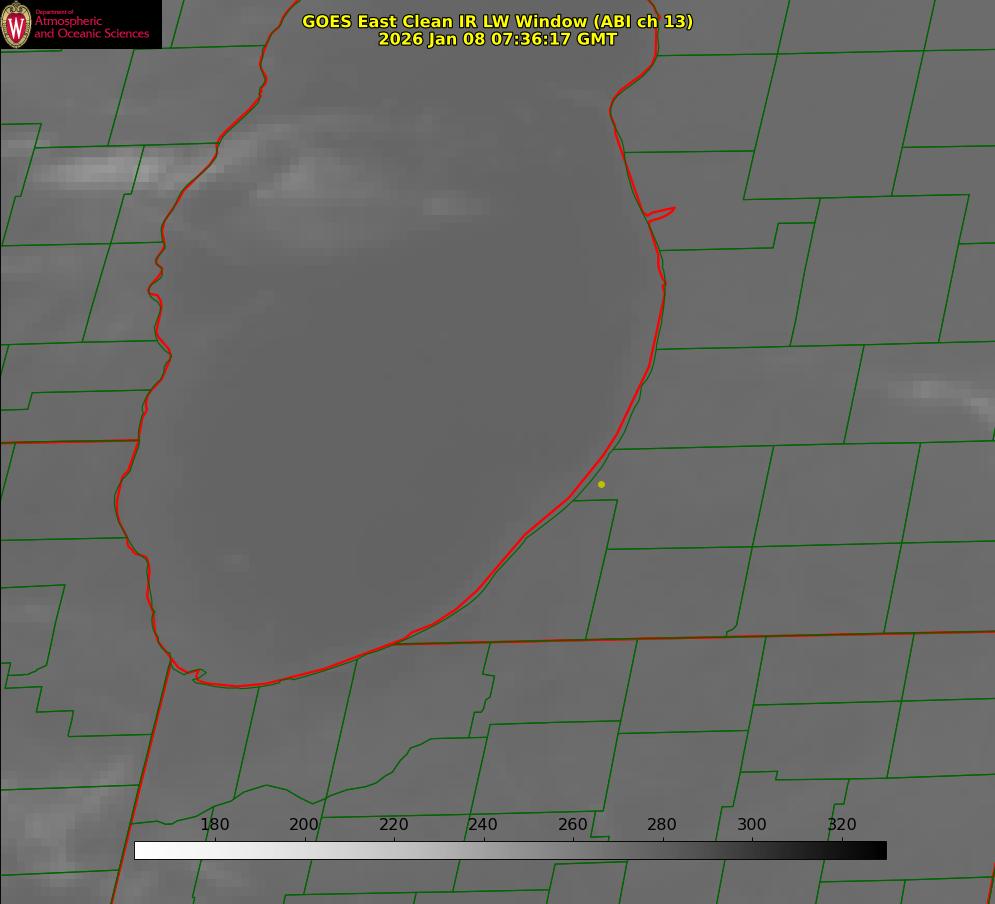
Task: Click the 200 tick label on colorbar
Action: click(304, 825)
